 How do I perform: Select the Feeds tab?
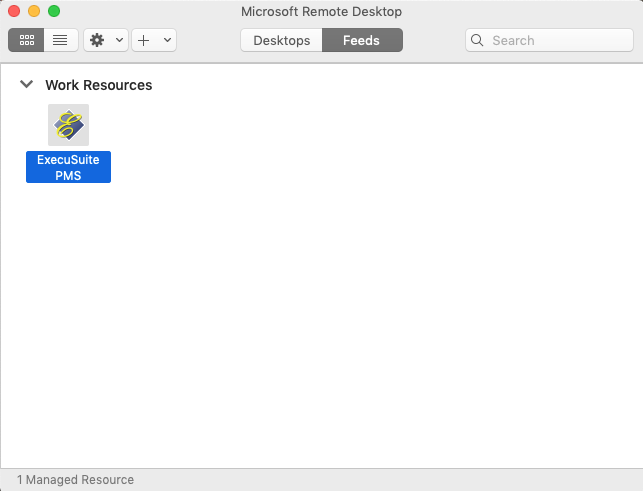[x=362, y=40]
